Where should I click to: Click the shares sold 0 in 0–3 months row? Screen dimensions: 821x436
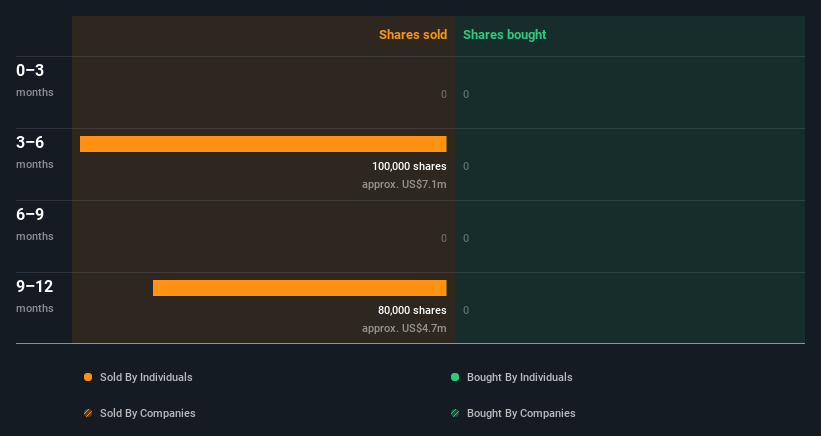443,94
